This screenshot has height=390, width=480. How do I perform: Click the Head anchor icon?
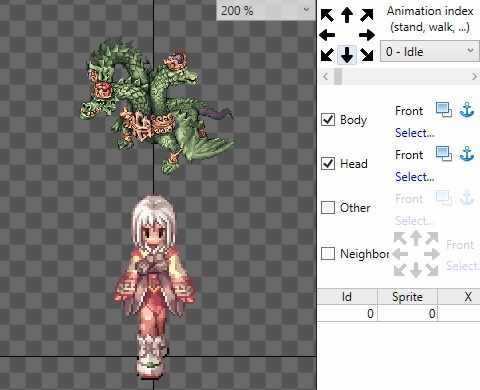(467, 154)
